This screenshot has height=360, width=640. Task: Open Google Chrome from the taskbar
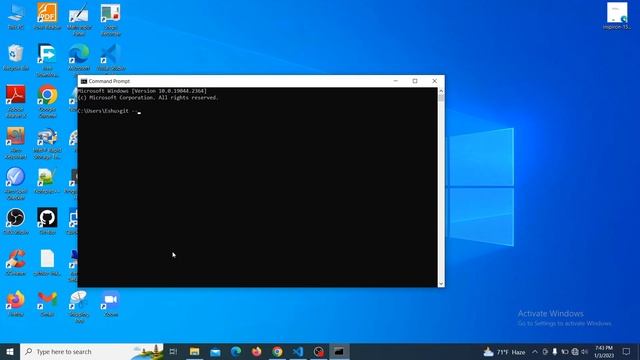point(277,351)
